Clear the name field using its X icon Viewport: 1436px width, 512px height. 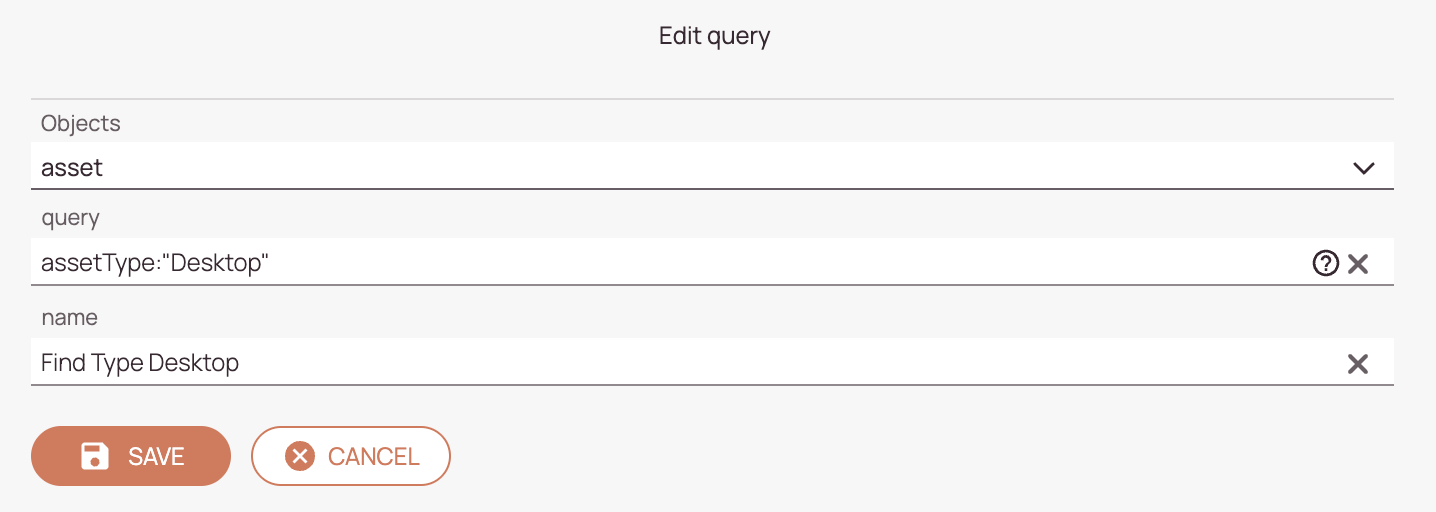click(1358, 364)
